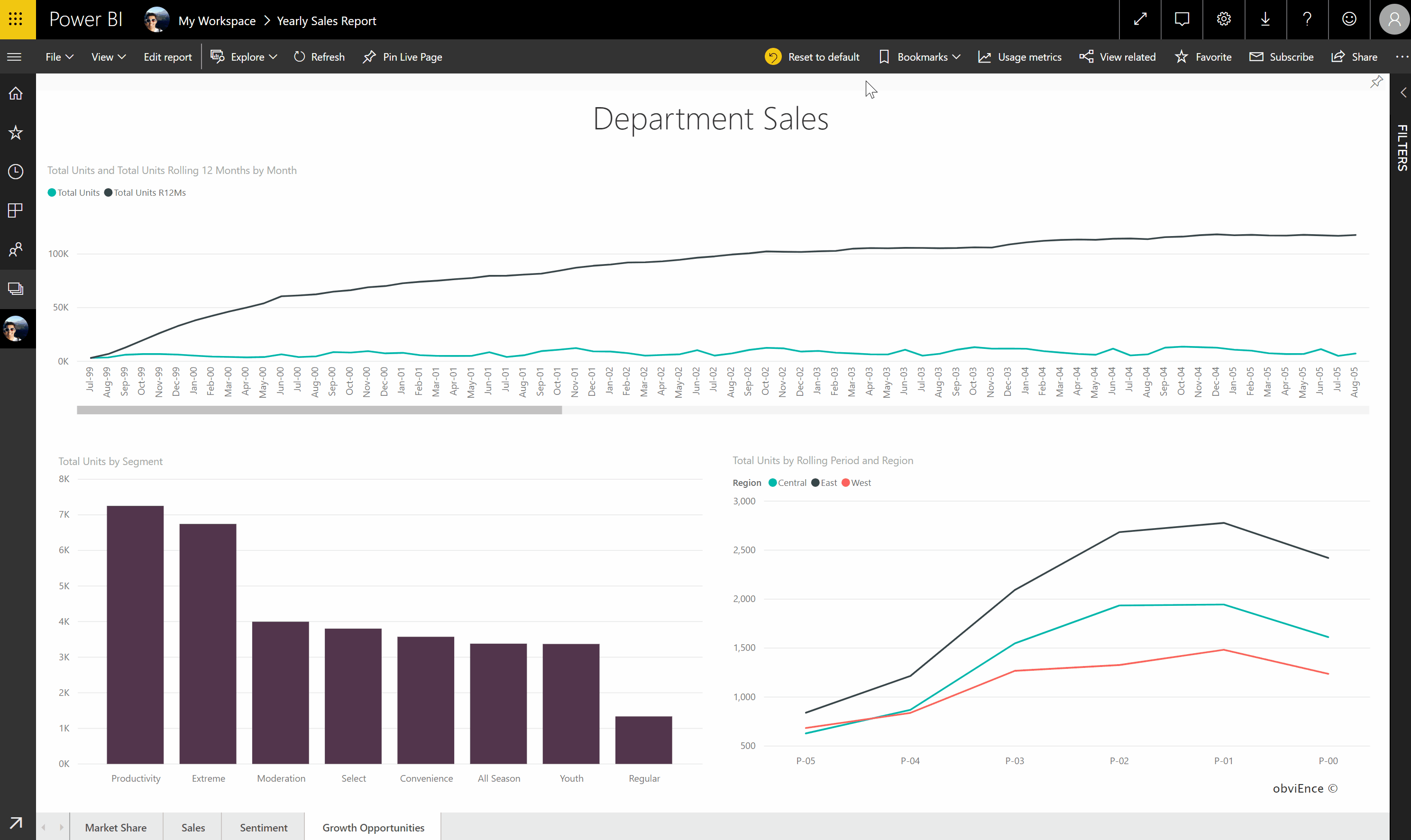Screen dimensions: 1411x840
Task: Open Workspaces icon in left sidebar
Action: [16, 289]
